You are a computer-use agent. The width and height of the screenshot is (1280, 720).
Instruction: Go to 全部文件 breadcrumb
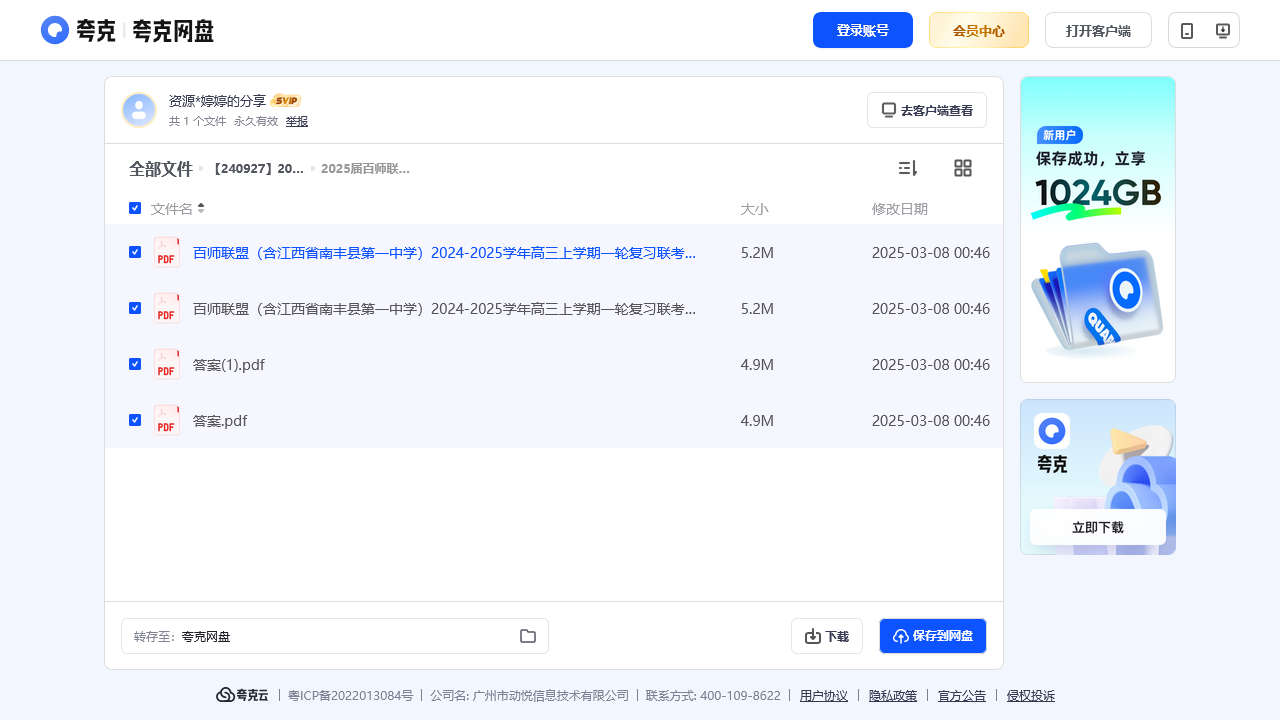tap(160, 169)
